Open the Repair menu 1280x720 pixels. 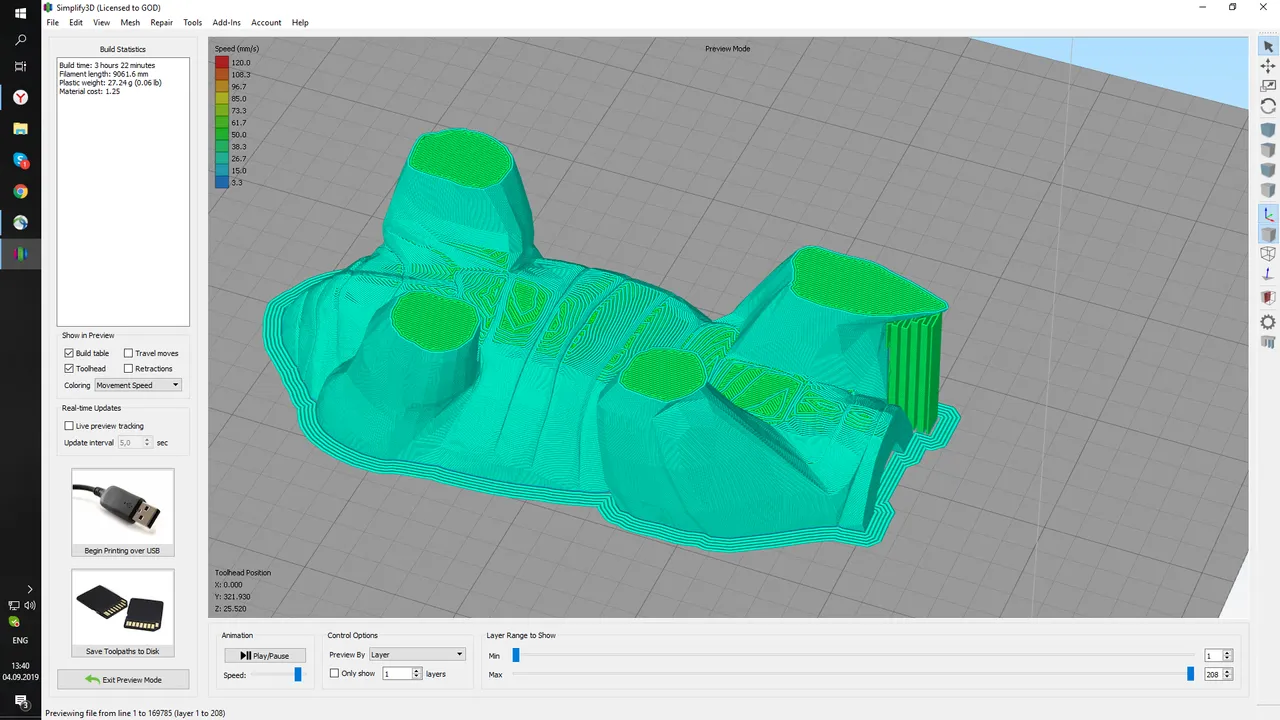161,22
